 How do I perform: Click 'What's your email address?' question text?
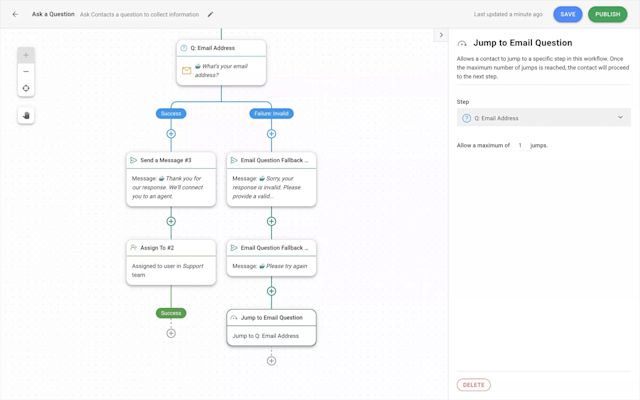(221, 71)
